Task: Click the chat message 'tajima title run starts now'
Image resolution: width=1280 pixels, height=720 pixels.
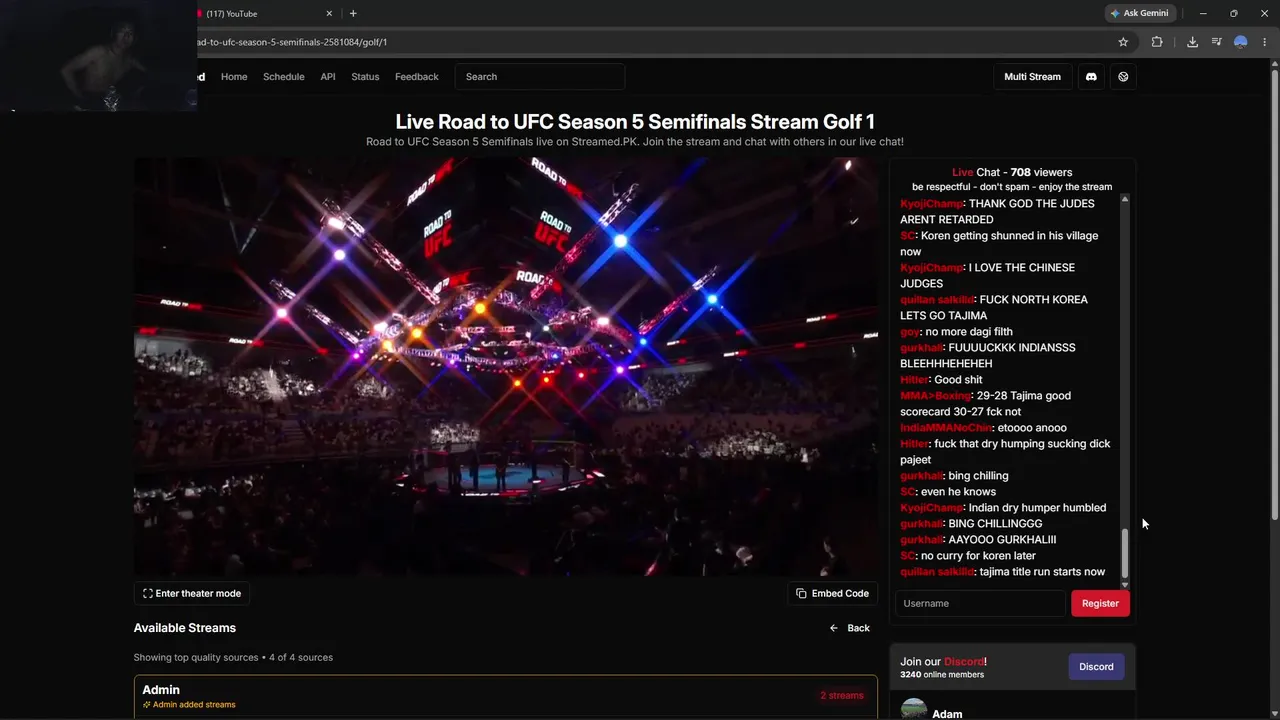Action: (1042, 572)
